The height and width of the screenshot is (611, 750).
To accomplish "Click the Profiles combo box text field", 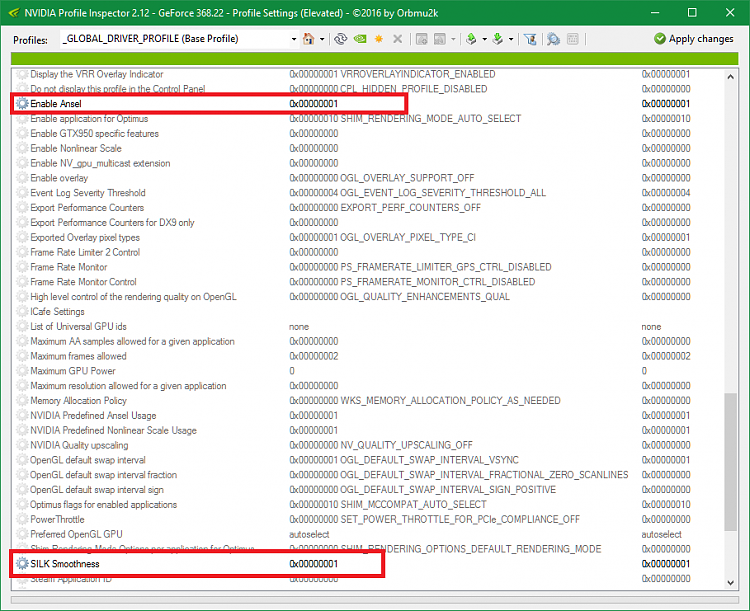I will point(175,39).
